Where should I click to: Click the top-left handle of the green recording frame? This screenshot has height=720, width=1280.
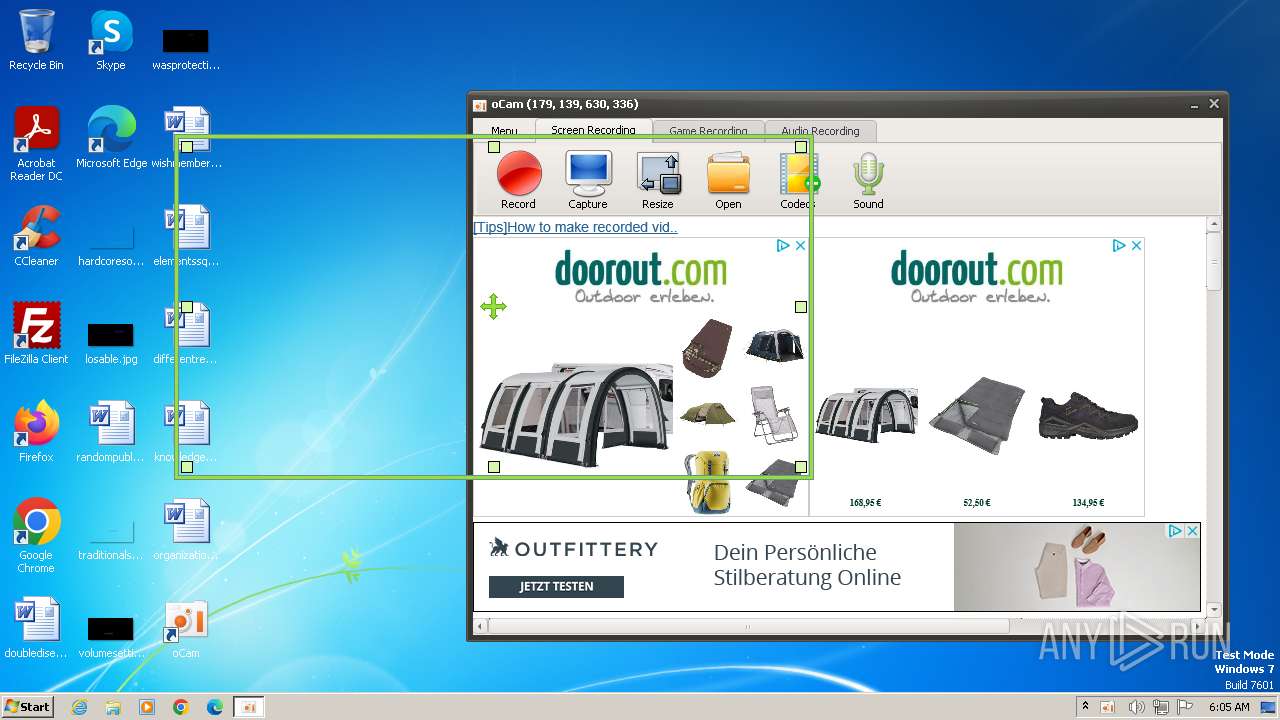(x=186, y=147)
